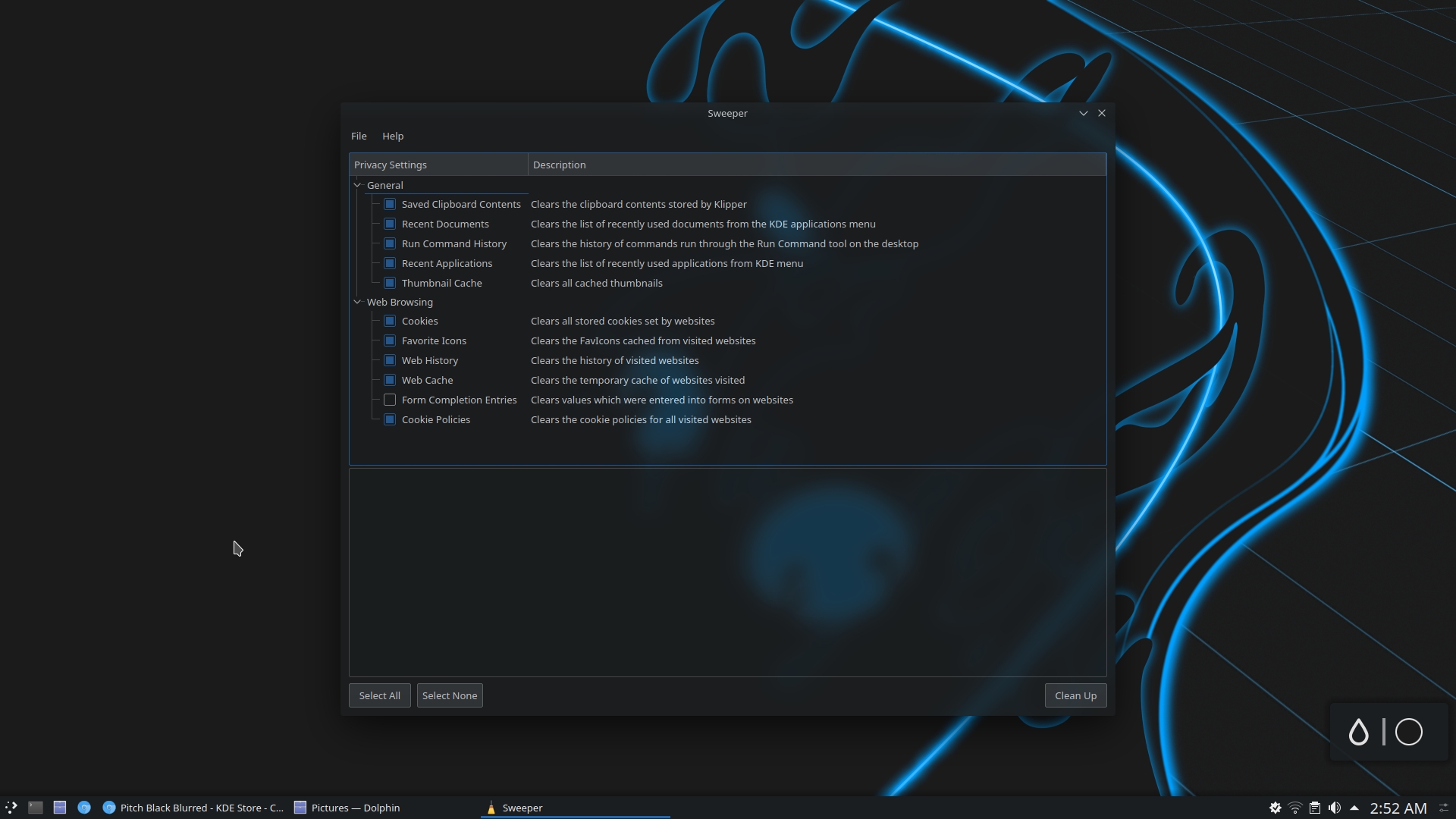Sort by Privacy Settings column header

[x=438, y=165]
